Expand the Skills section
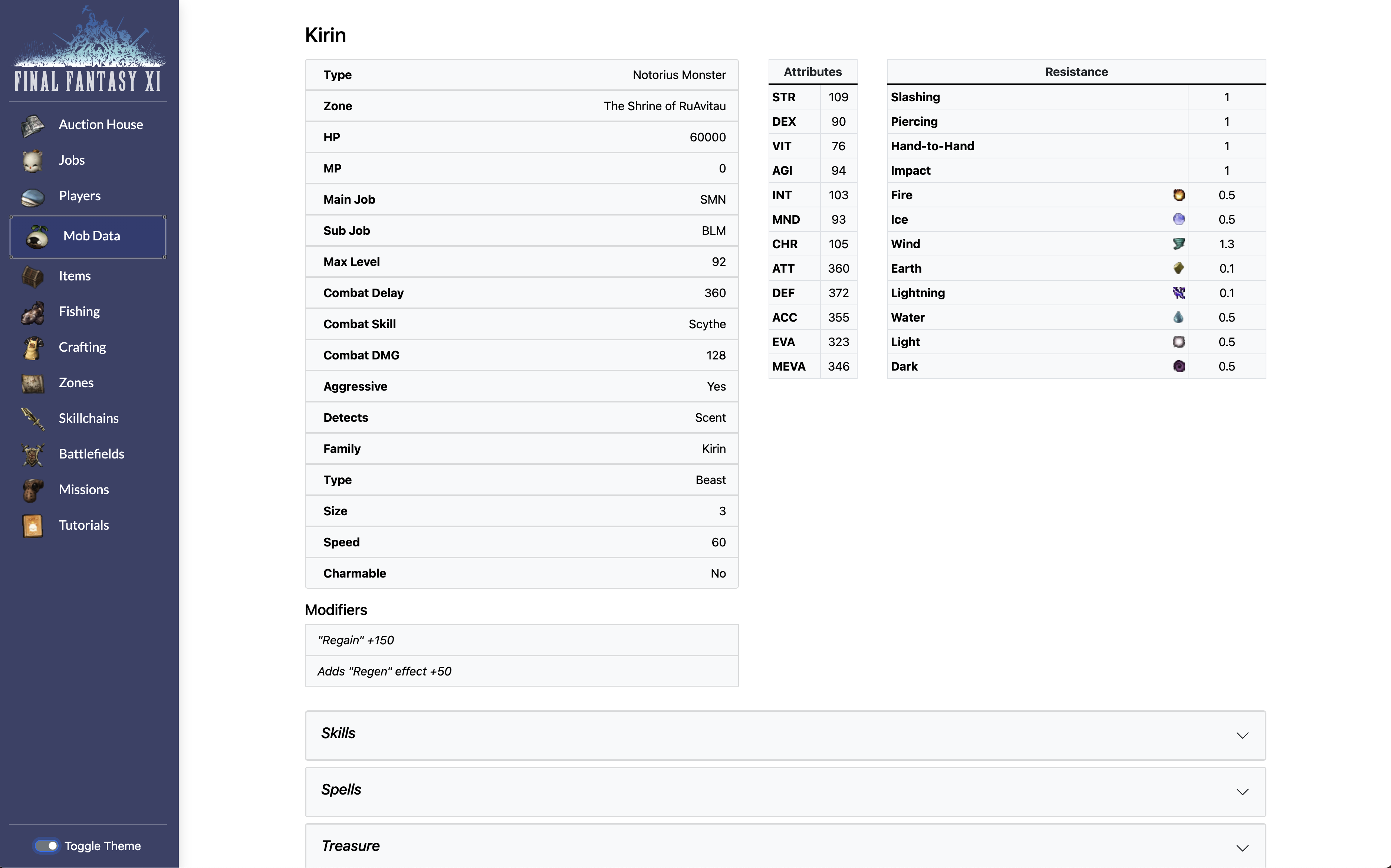Viewport: 1391px width, 868px height. pos(1242,735)
